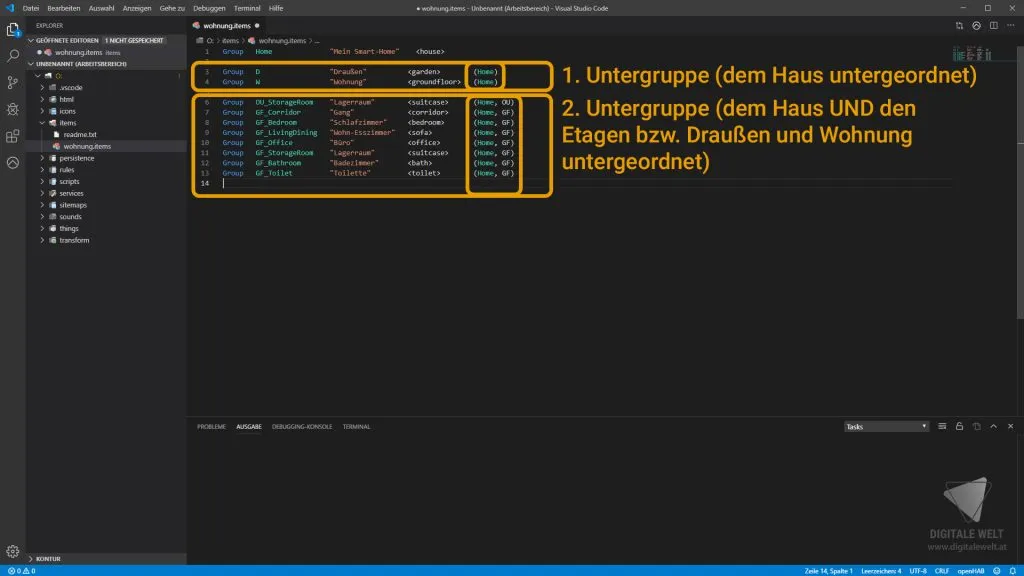1024x576 pixels.
Task: Close the bottom output panel
Action: pos(1010,426)
